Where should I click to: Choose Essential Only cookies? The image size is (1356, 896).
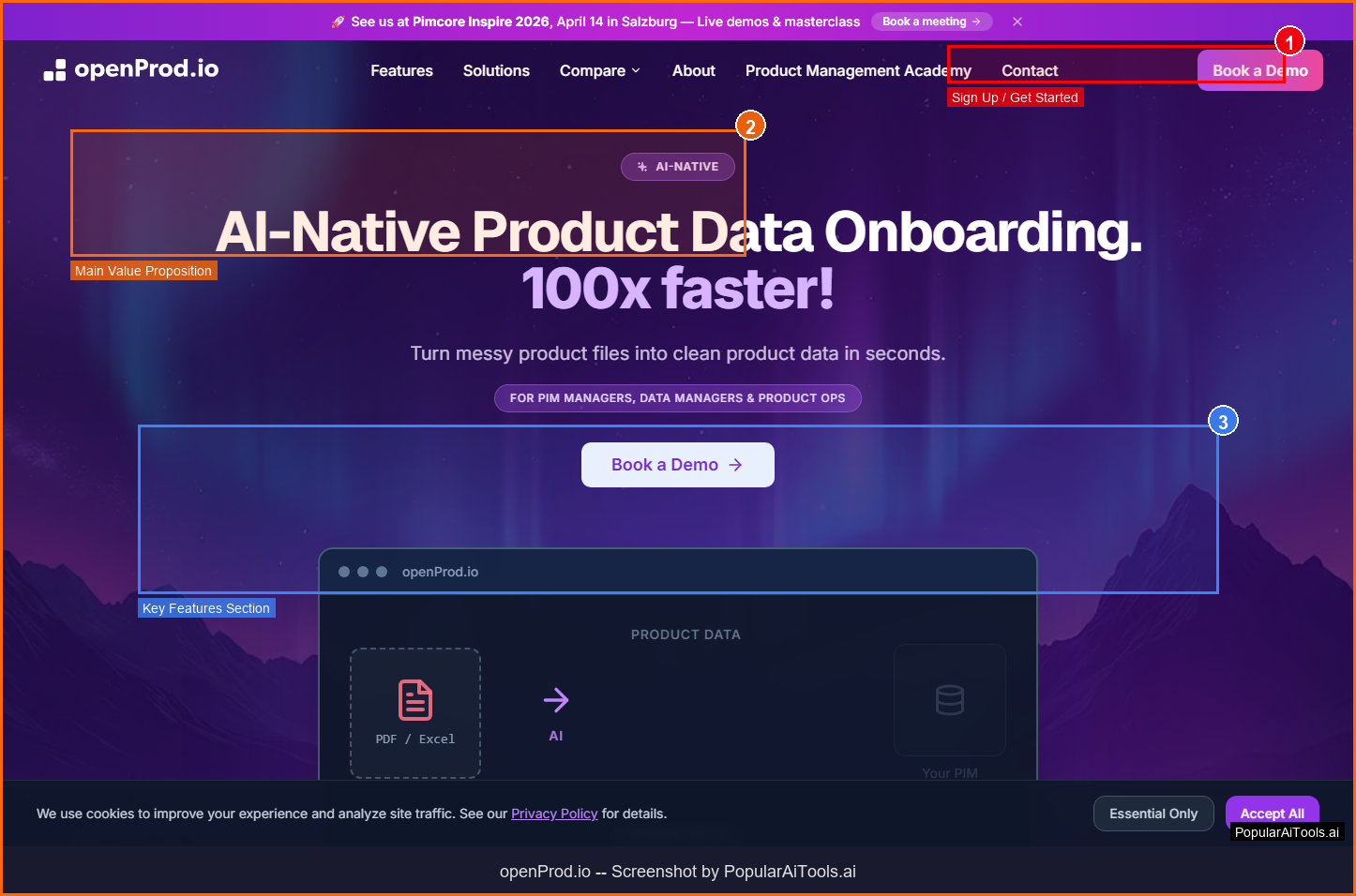[x=1153, y=814]
